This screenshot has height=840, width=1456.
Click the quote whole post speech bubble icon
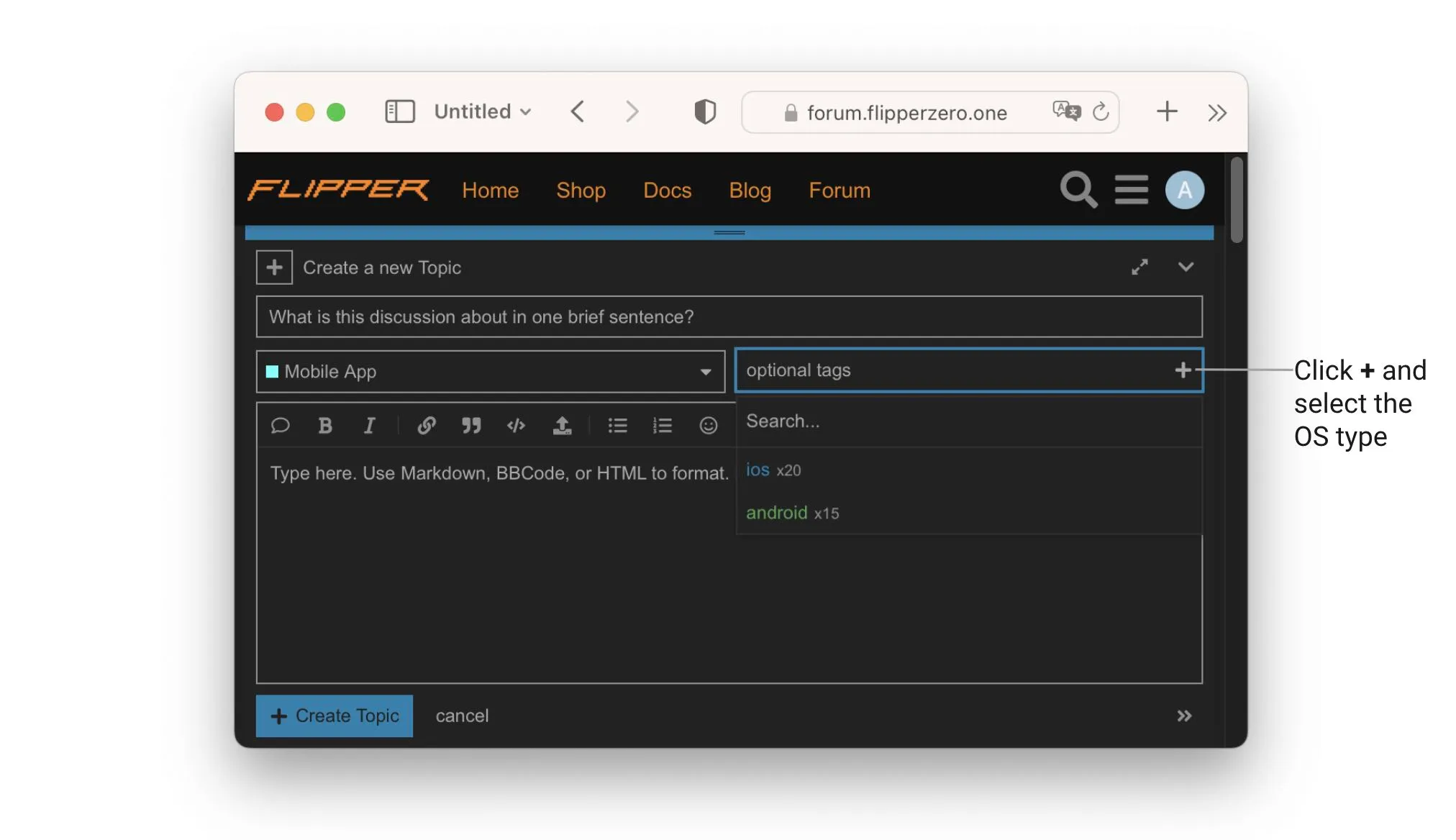coord(280,426)
